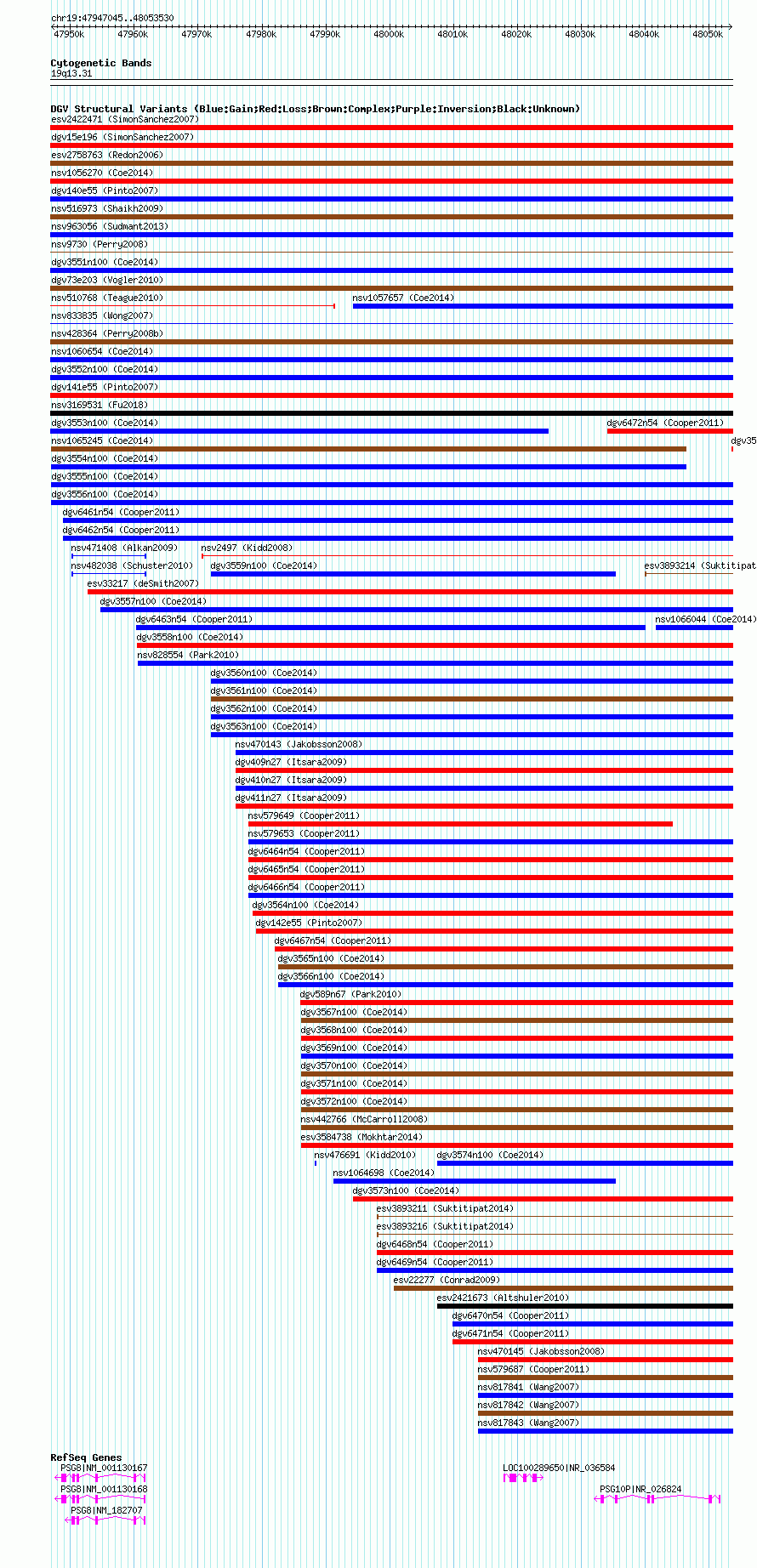Select the 19q13.31 band label
This screenshot has width=757, height=1568.
tap(72, 73)
